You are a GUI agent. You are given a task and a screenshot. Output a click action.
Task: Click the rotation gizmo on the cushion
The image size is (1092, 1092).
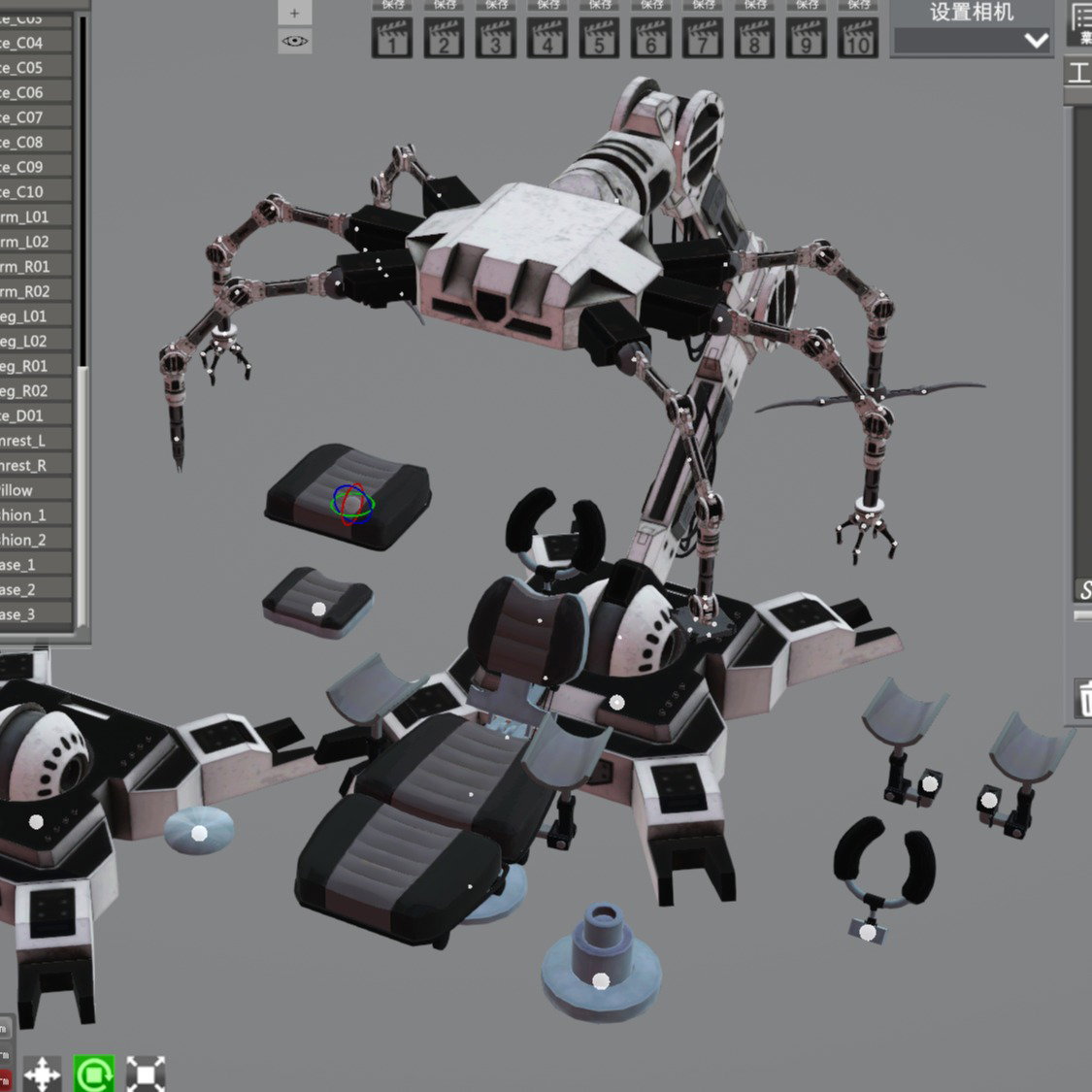pos(352,504)
